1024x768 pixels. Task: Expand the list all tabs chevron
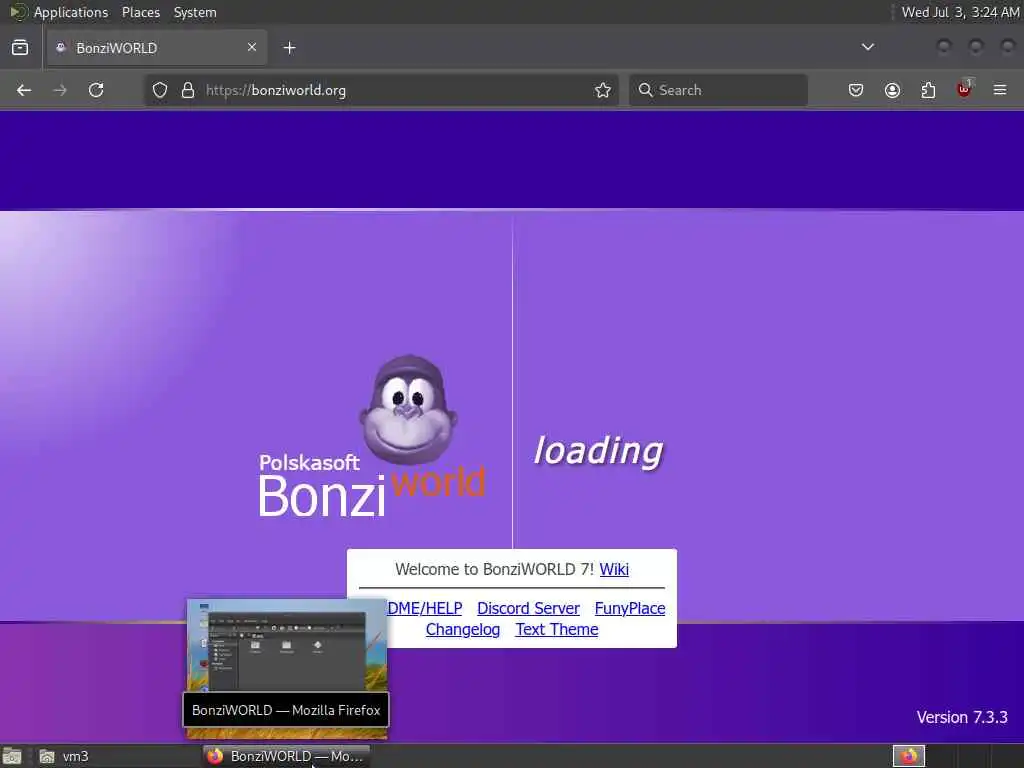[x=867, y=47]
